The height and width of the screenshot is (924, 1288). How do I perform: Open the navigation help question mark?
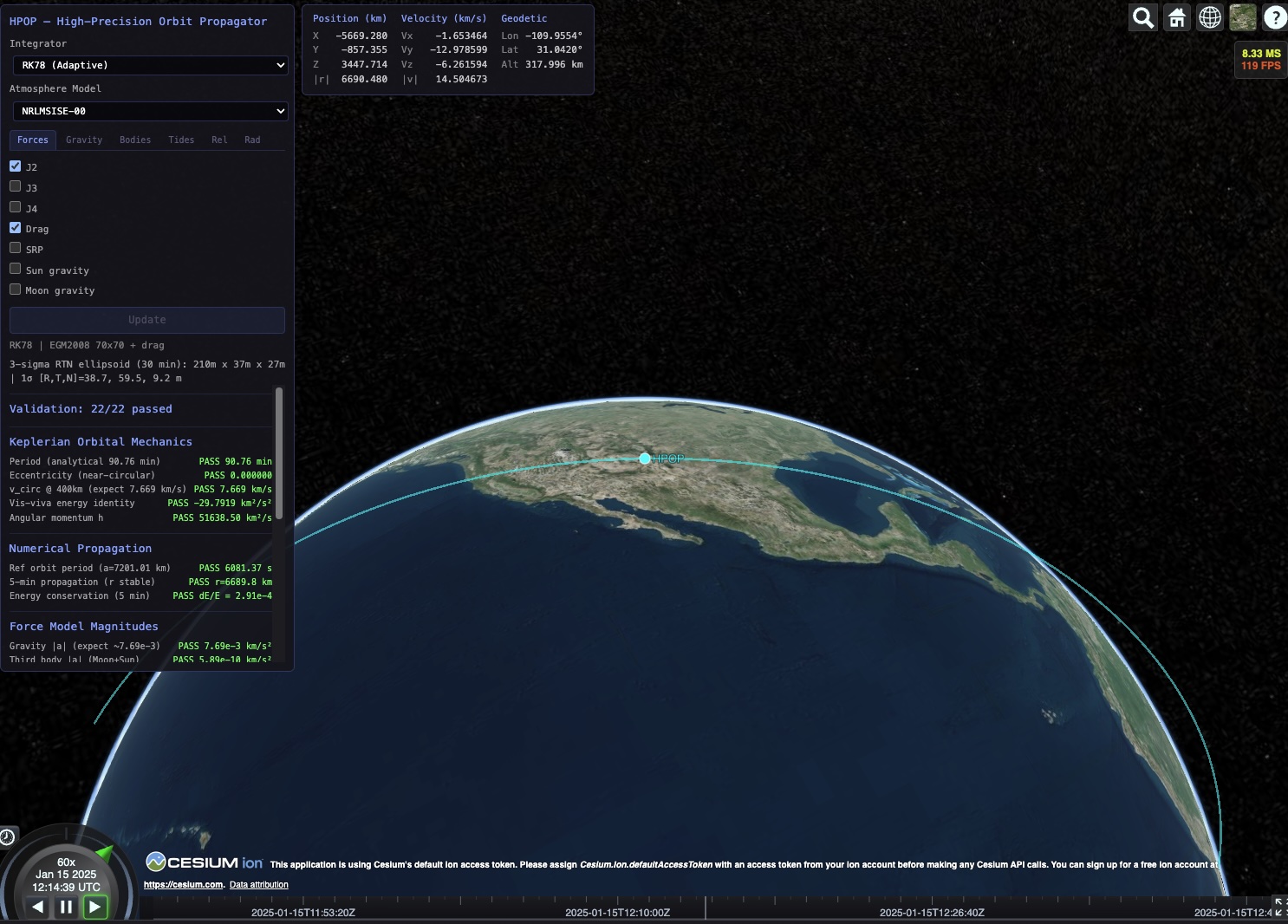coord(1274,17)
